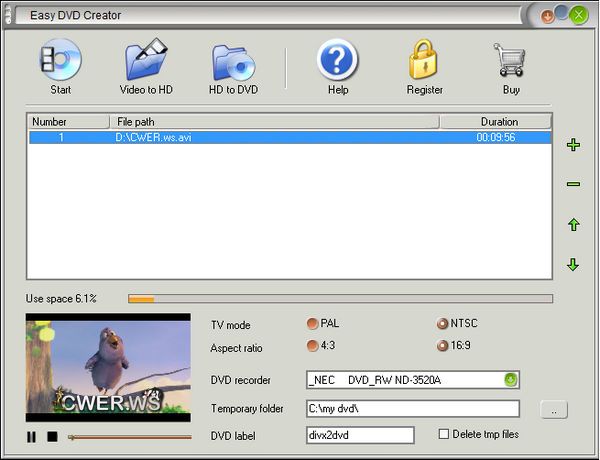This screenshot has height=460, width=600.
Task: Choose the 16:9 aspect ratio
Action: pos(442,346)
